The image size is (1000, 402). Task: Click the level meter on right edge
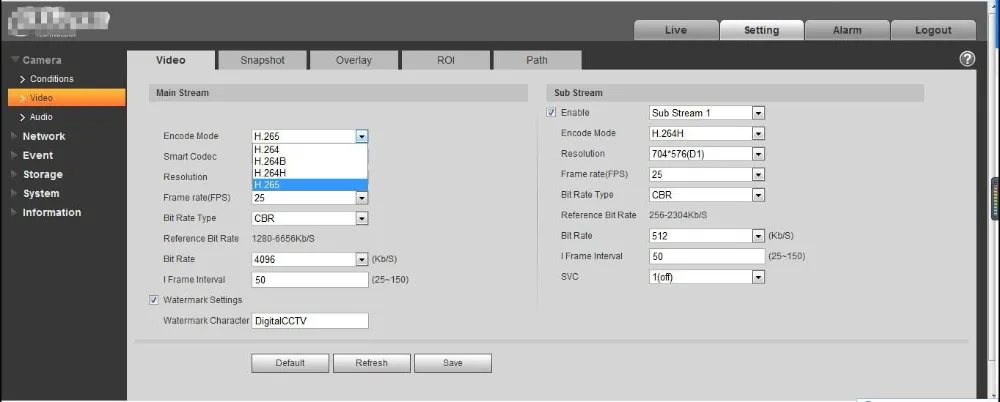point(996,198)
